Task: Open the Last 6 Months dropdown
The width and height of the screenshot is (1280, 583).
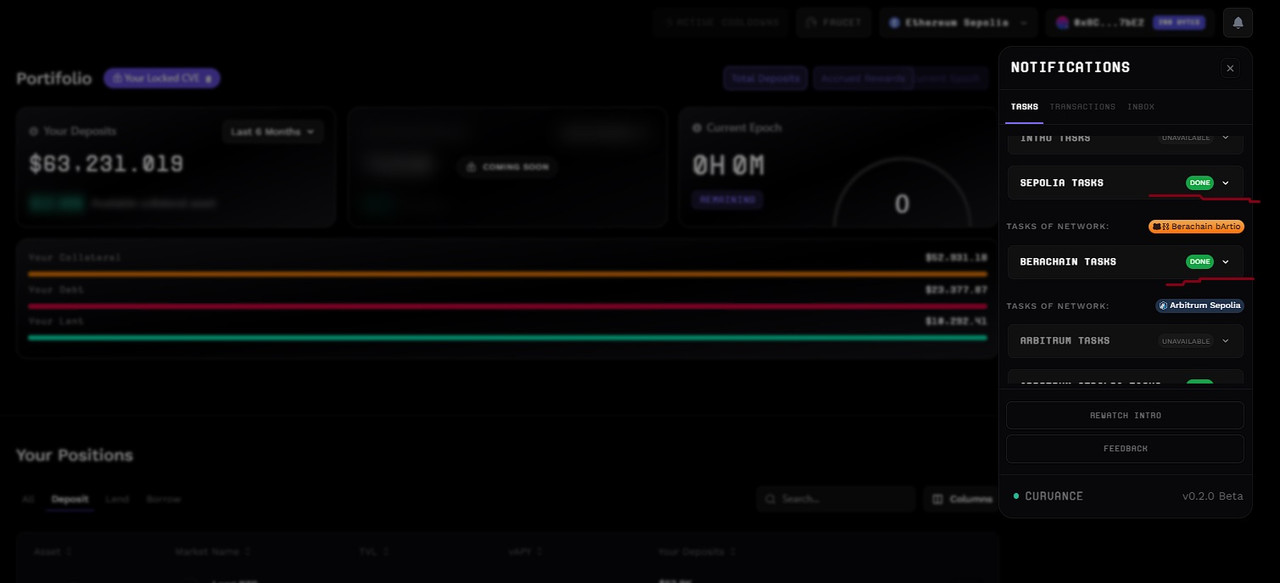Action: 273,132
